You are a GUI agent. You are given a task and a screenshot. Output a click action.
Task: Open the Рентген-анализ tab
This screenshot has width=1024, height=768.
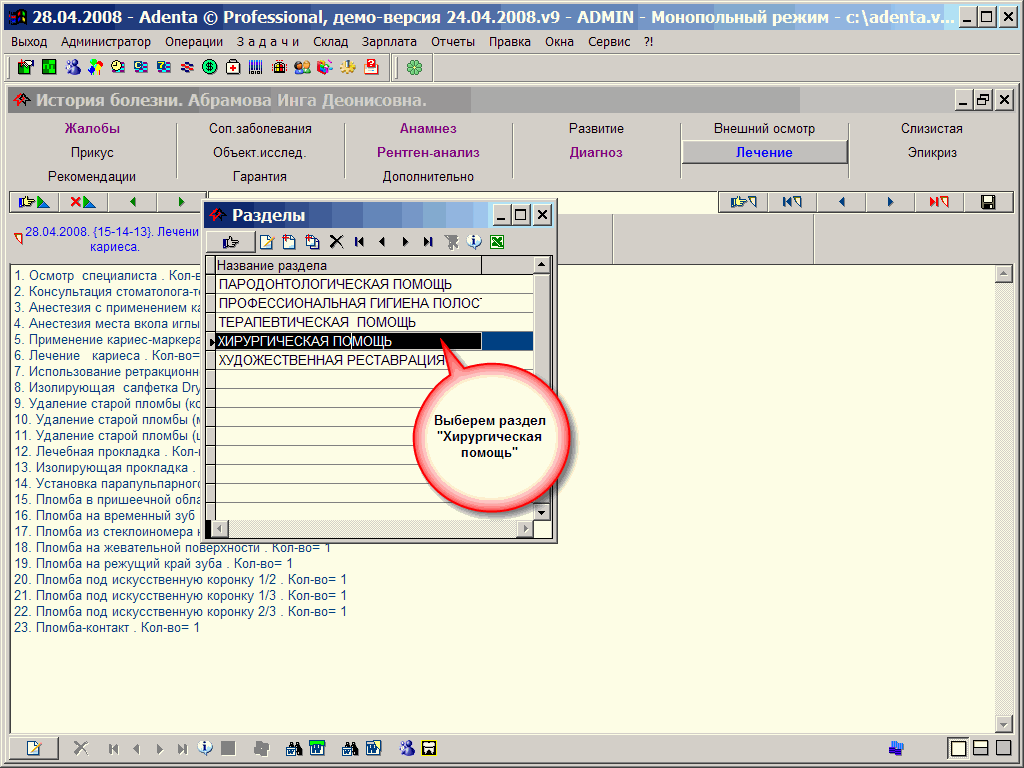[x=428, y=153]
